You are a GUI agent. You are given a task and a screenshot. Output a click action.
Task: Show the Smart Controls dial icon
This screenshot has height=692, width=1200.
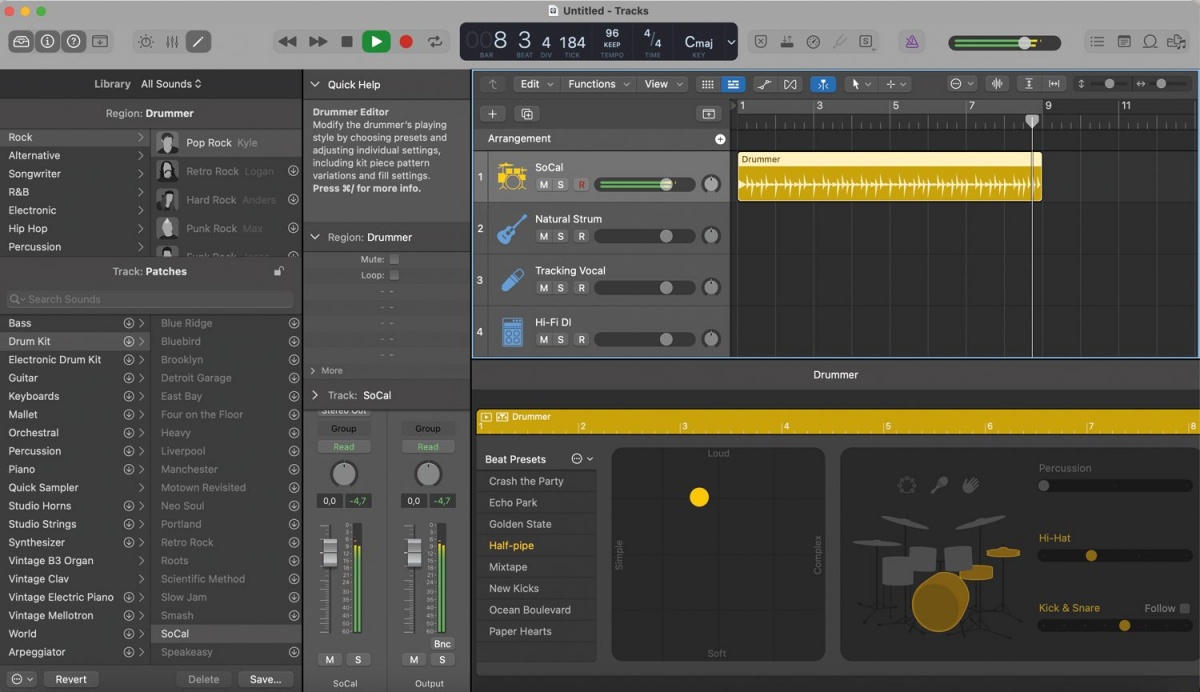pyautogui.click(x=146, y=42)
